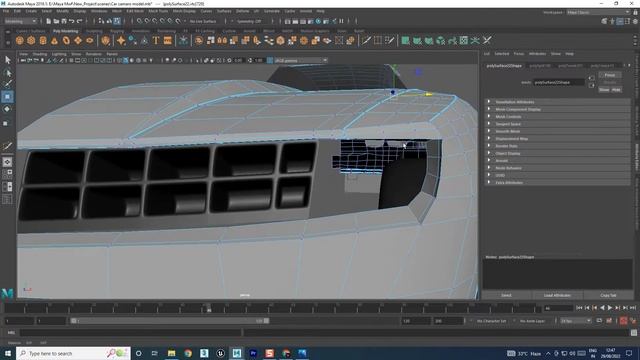640x360 pixels.
Task: Expand the Smooth Mesh section
Action: 558,131
